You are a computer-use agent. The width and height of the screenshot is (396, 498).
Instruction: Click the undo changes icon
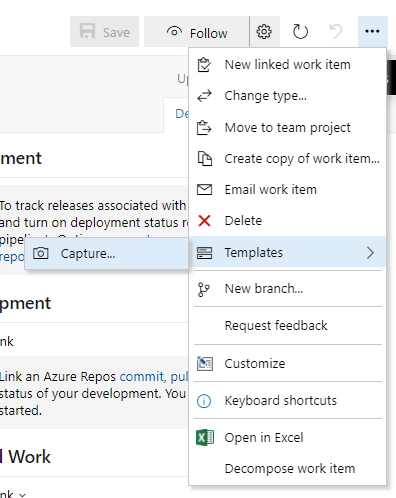[x=336, y=32]
